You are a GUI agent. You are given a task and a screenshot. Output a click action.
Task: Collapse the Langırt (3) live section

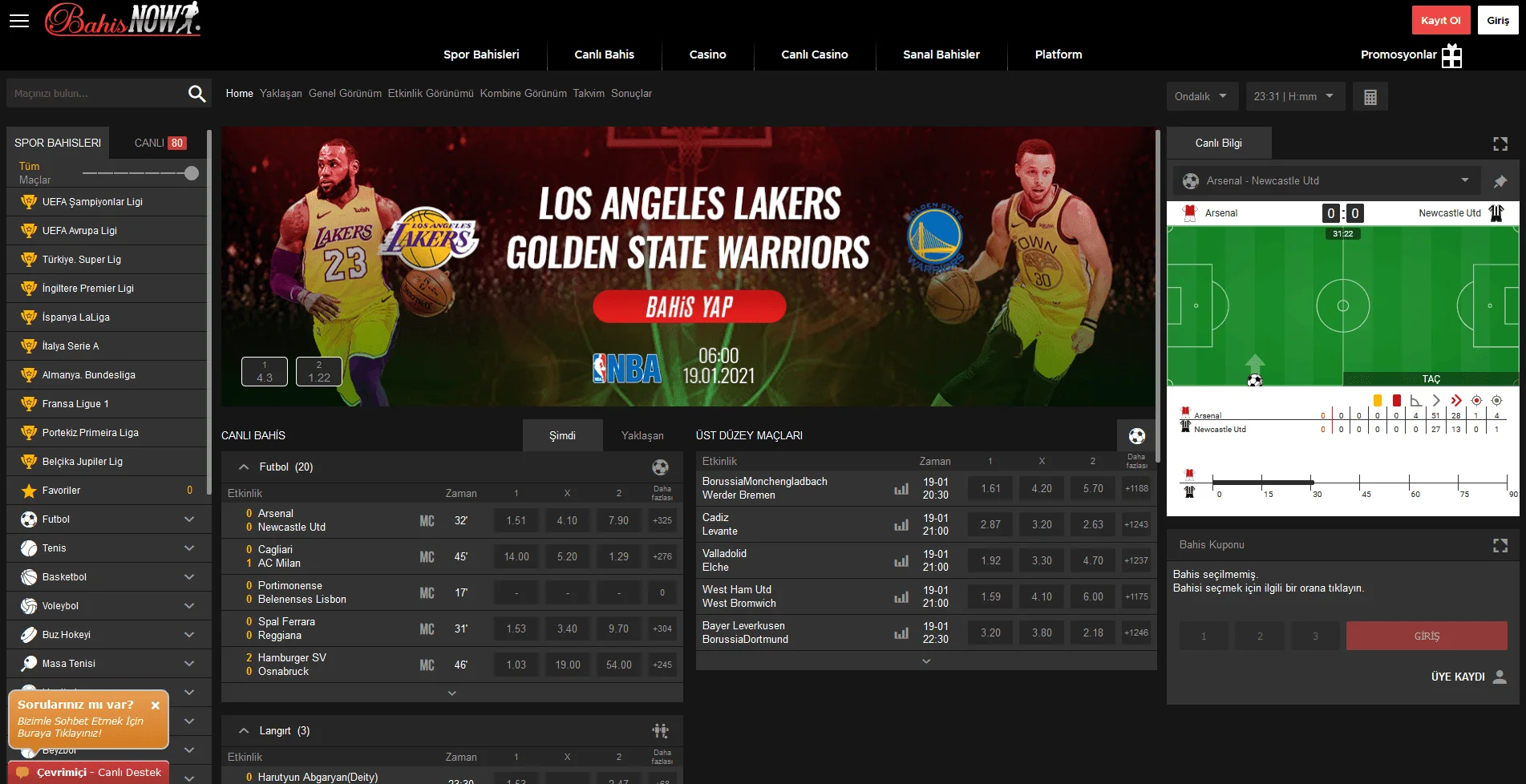[244, 730]
